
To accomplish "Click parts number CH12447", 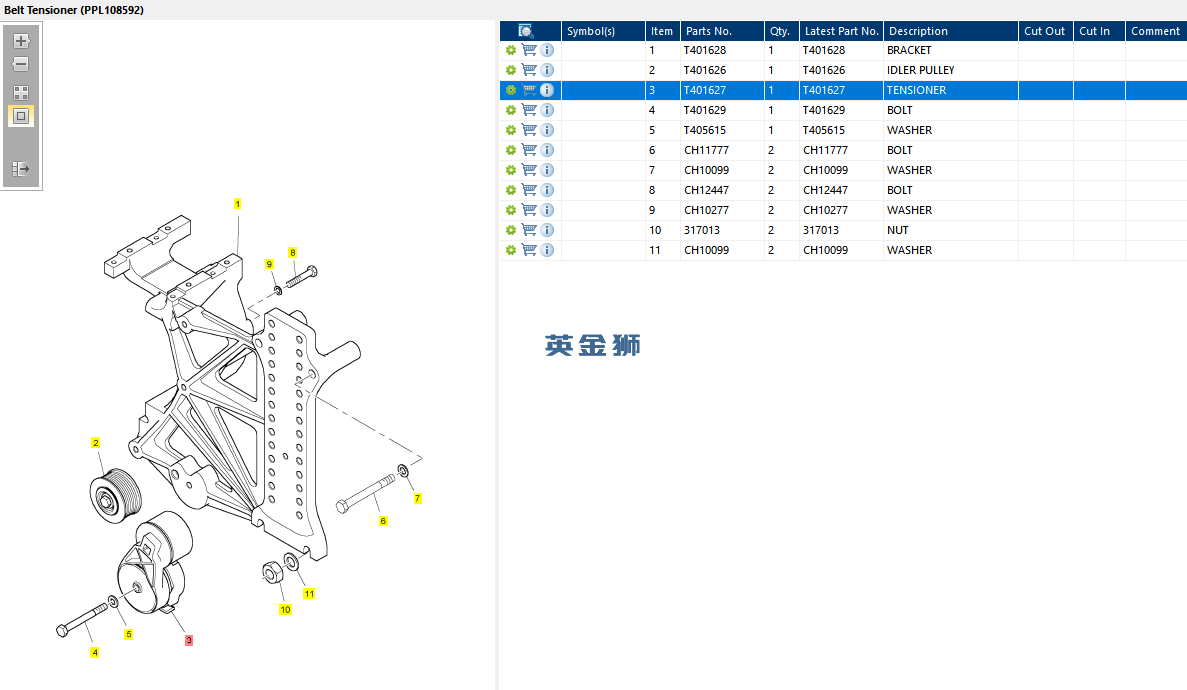I will [x=706, y=190].
